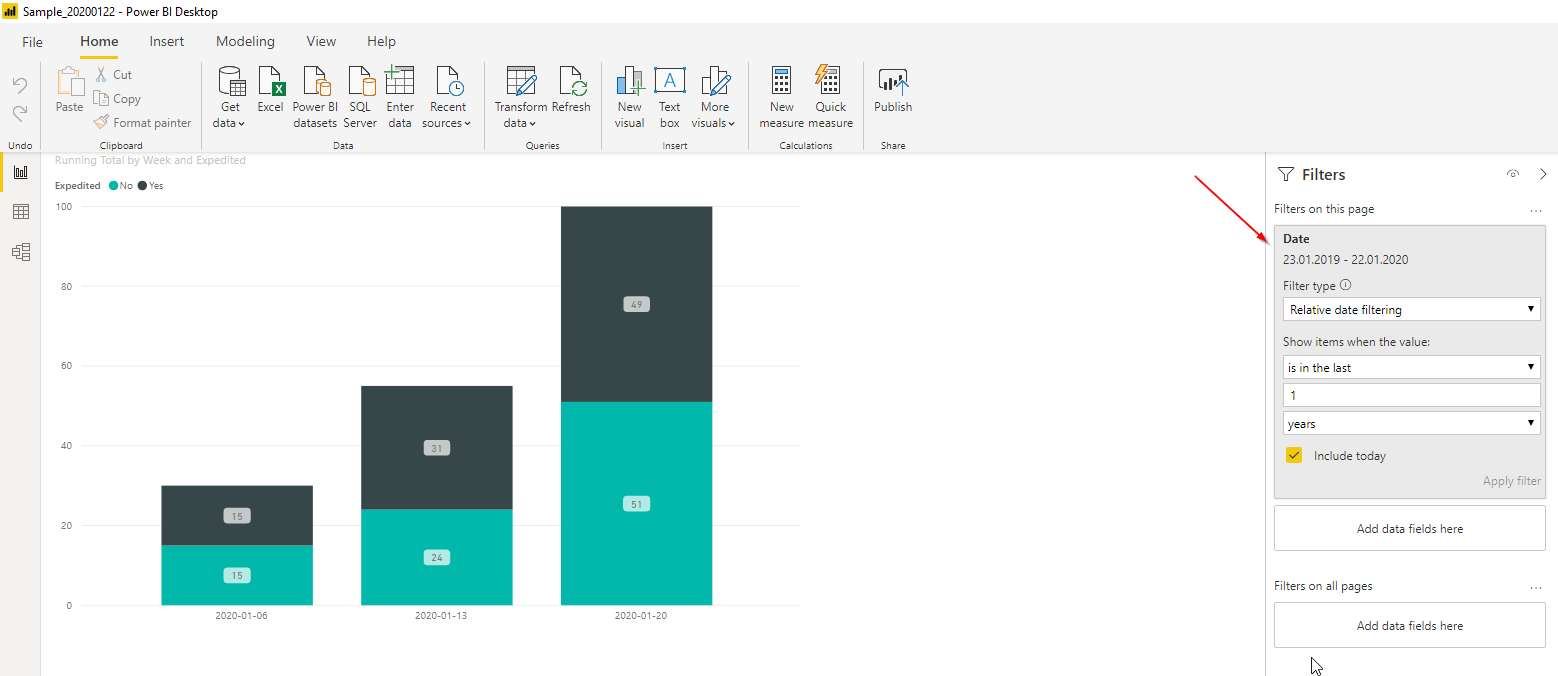This screenshot has height=676, width=1558.
Task: Collapse the Filters pane chevron
Action: 1543,174
